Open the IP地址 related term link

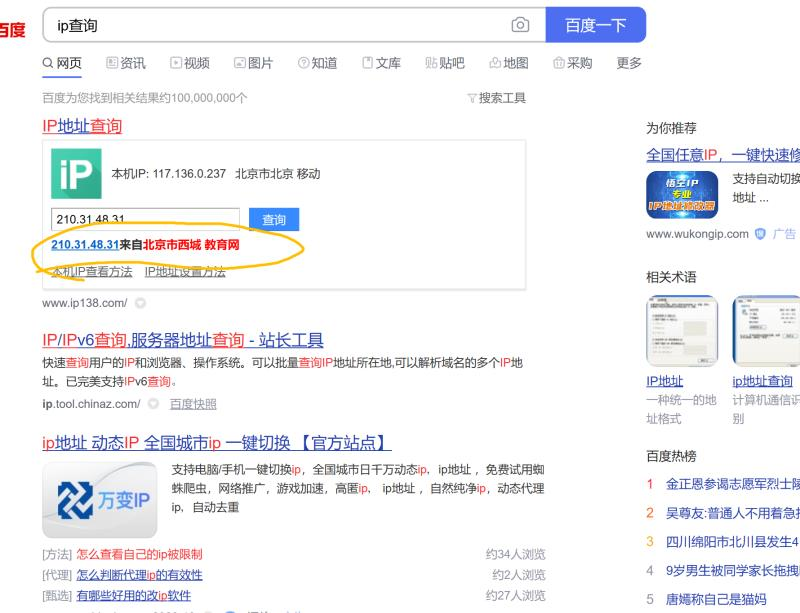coord(665,381)
